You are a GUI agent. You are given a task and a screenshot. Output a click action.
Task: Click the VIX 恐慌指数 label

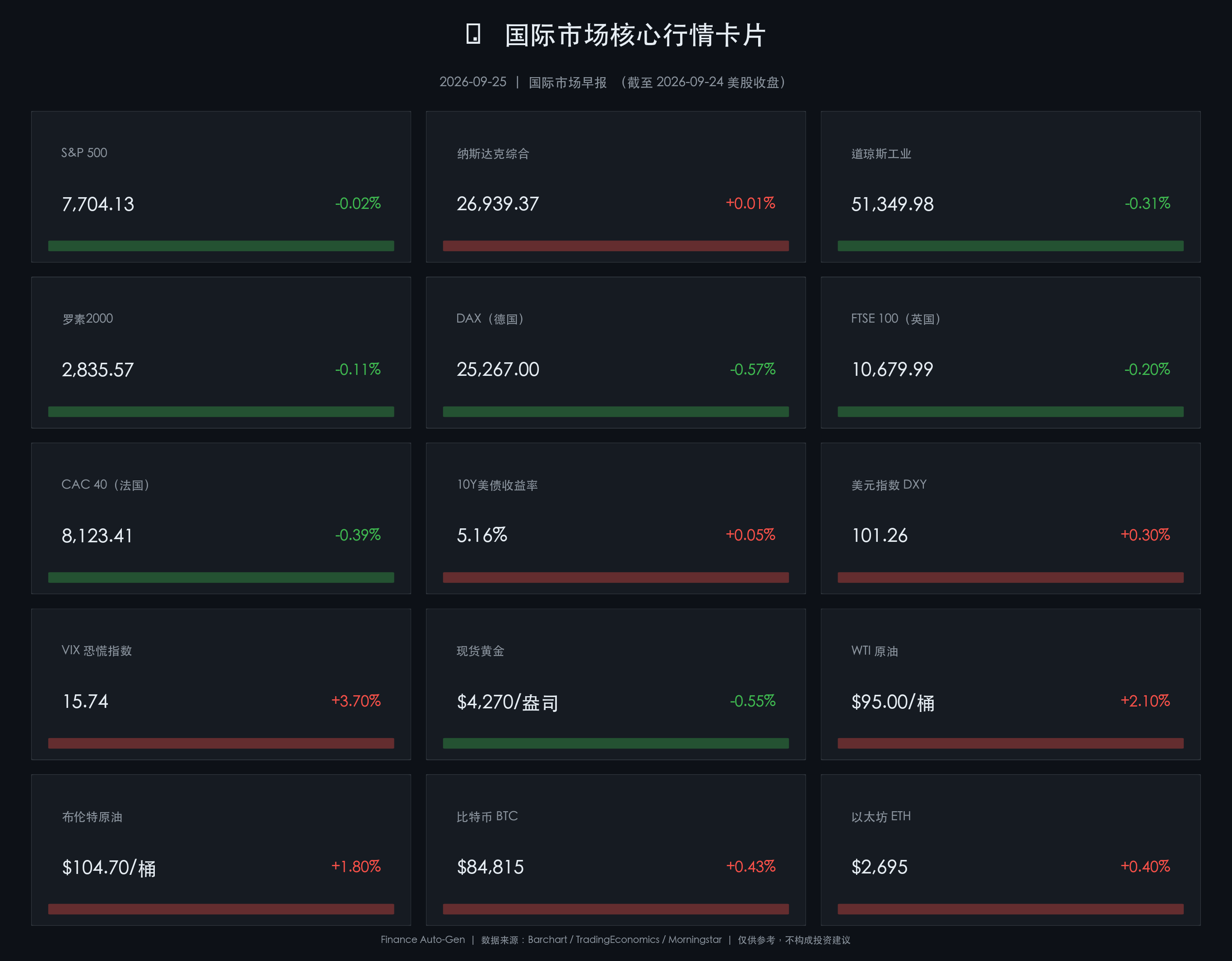(97, 650)
